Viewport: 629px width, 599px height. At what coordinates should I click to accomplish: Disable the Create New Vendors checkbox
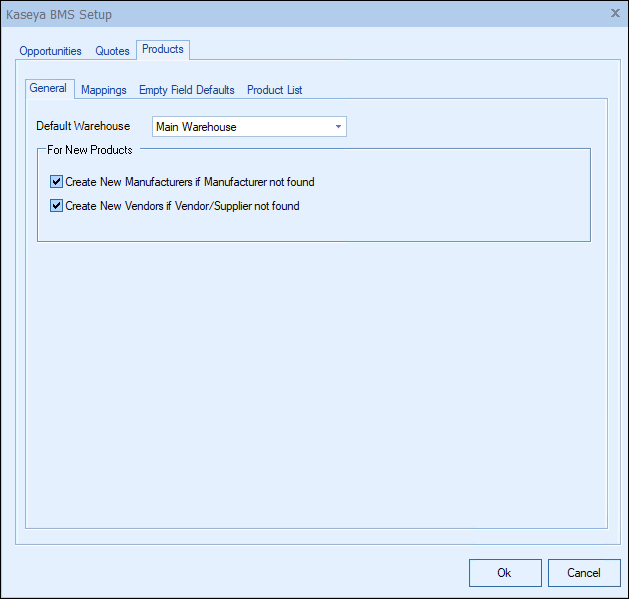[x=56, y=206]
